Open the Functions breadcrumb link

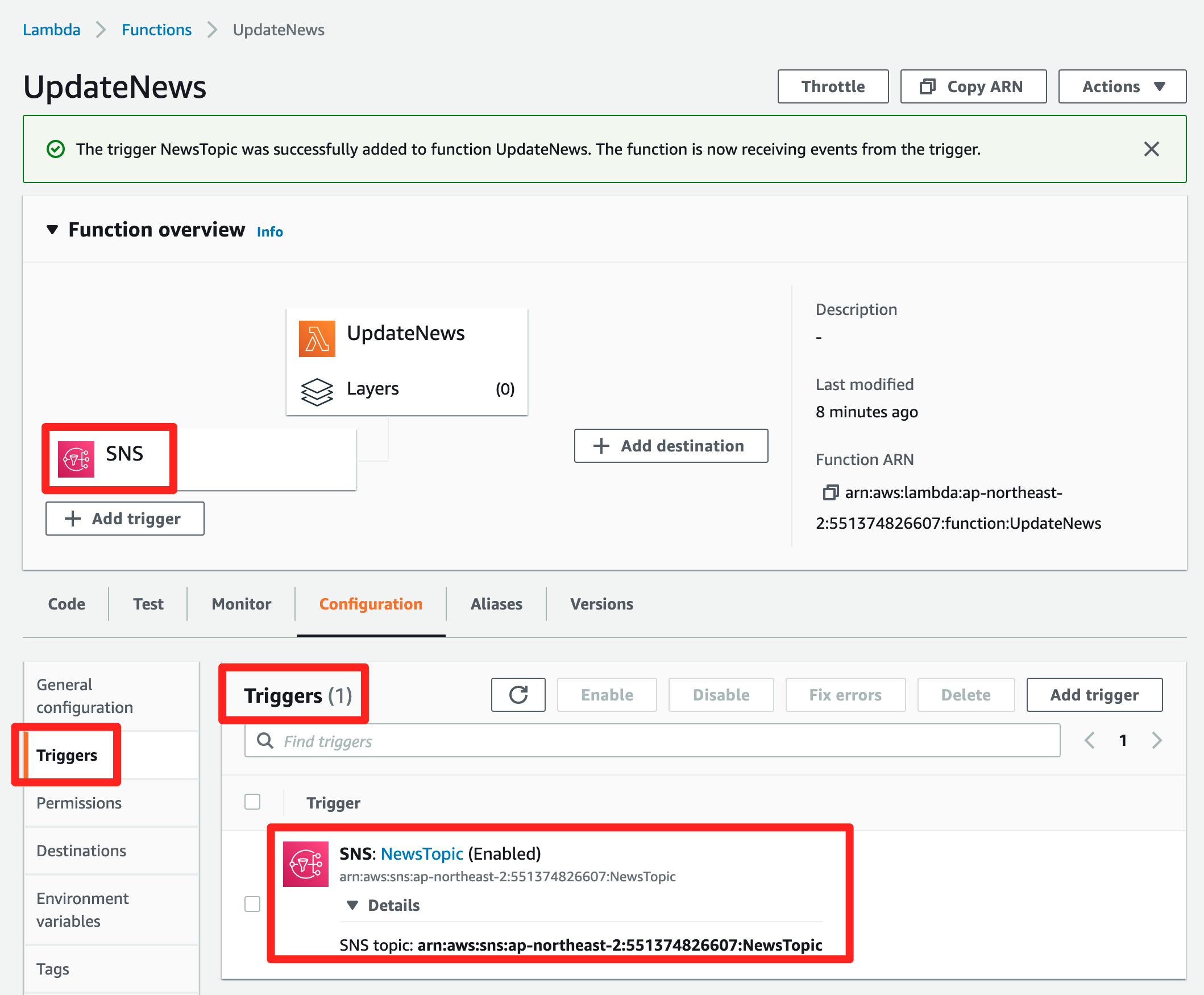tap(156, 30)
